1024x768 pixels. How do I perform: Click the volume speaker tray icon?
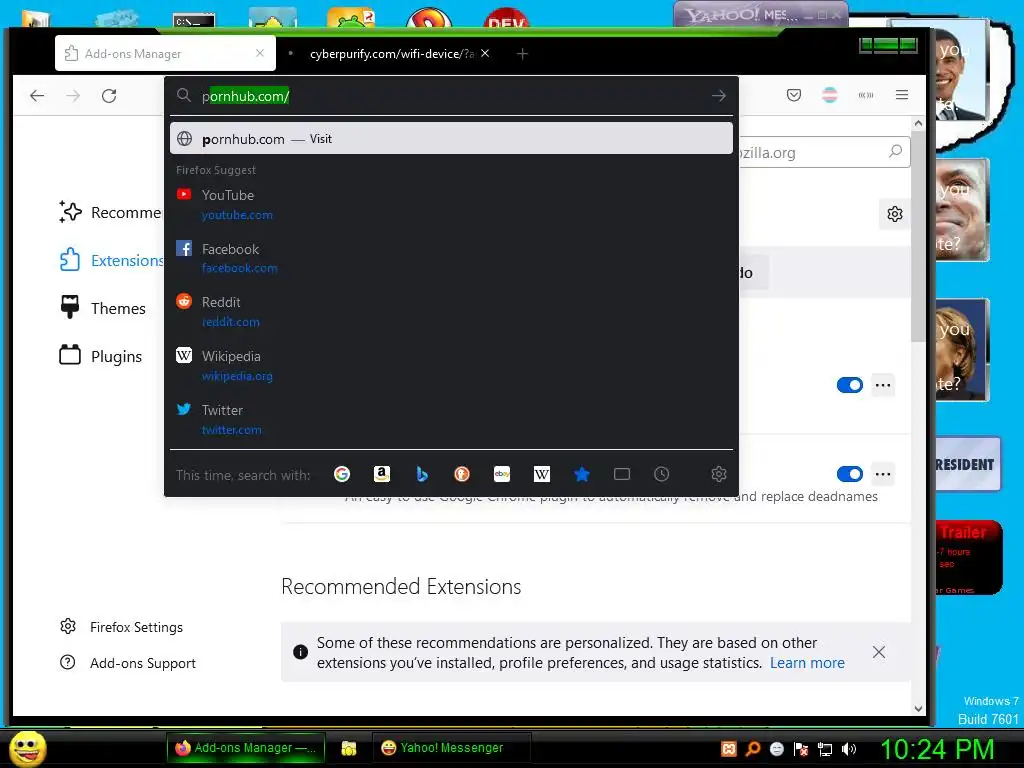point(848,749)
